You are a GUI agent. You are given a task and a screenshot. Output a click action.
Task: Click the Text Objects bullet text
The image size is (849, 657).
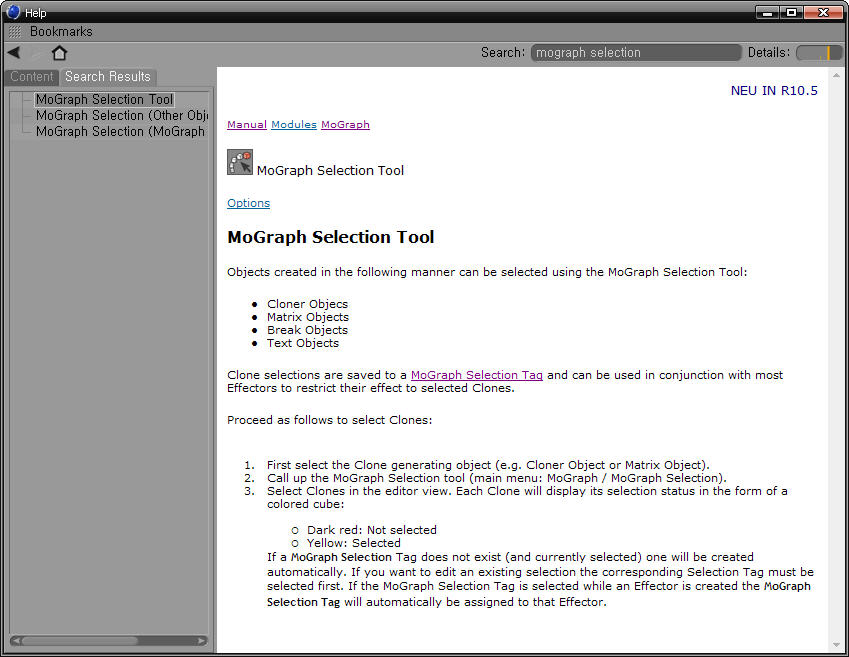click(x=303, y=343)
